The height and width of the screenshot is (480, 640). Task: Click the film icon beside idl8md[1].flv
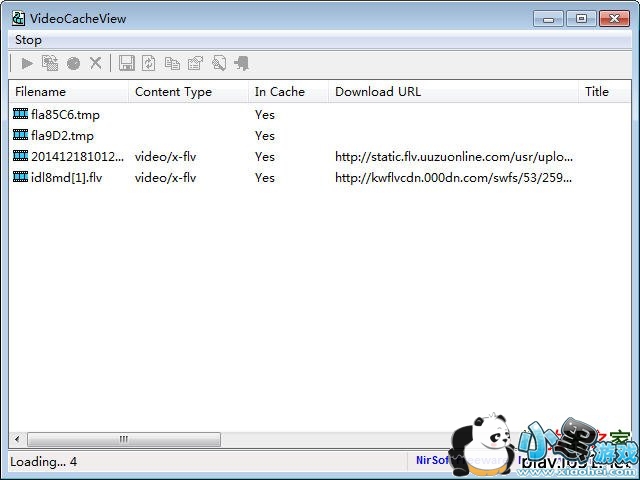click(20, 177)
